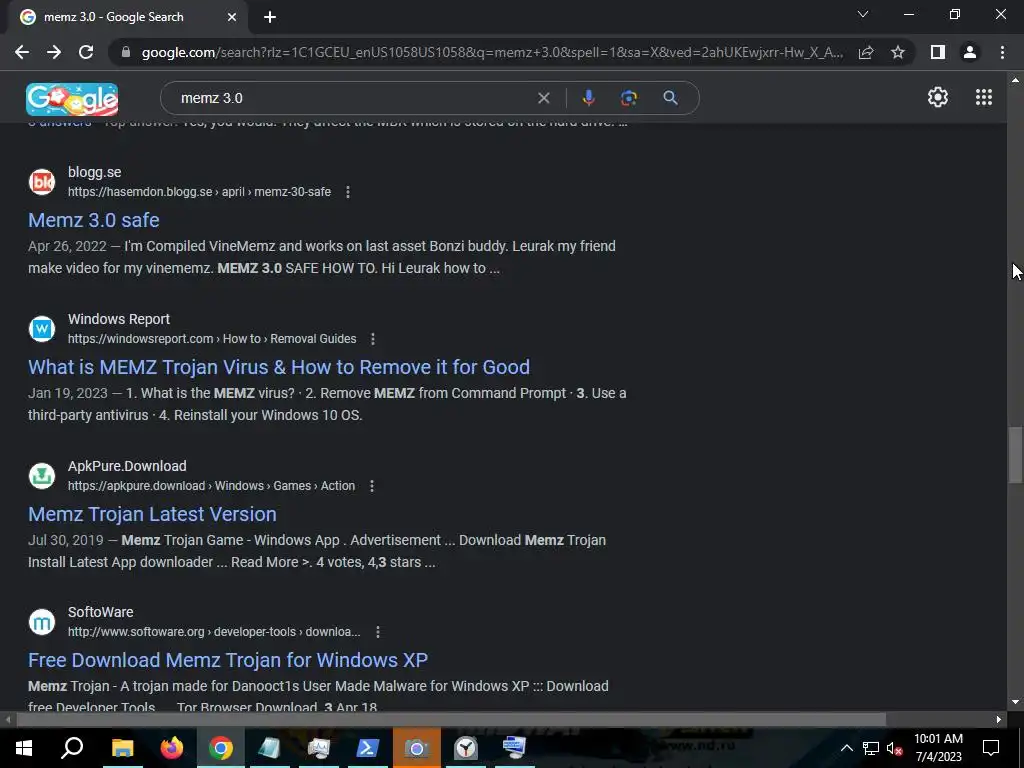
Task: Open the Chrome side panel
Action: [x=938, y=52]
